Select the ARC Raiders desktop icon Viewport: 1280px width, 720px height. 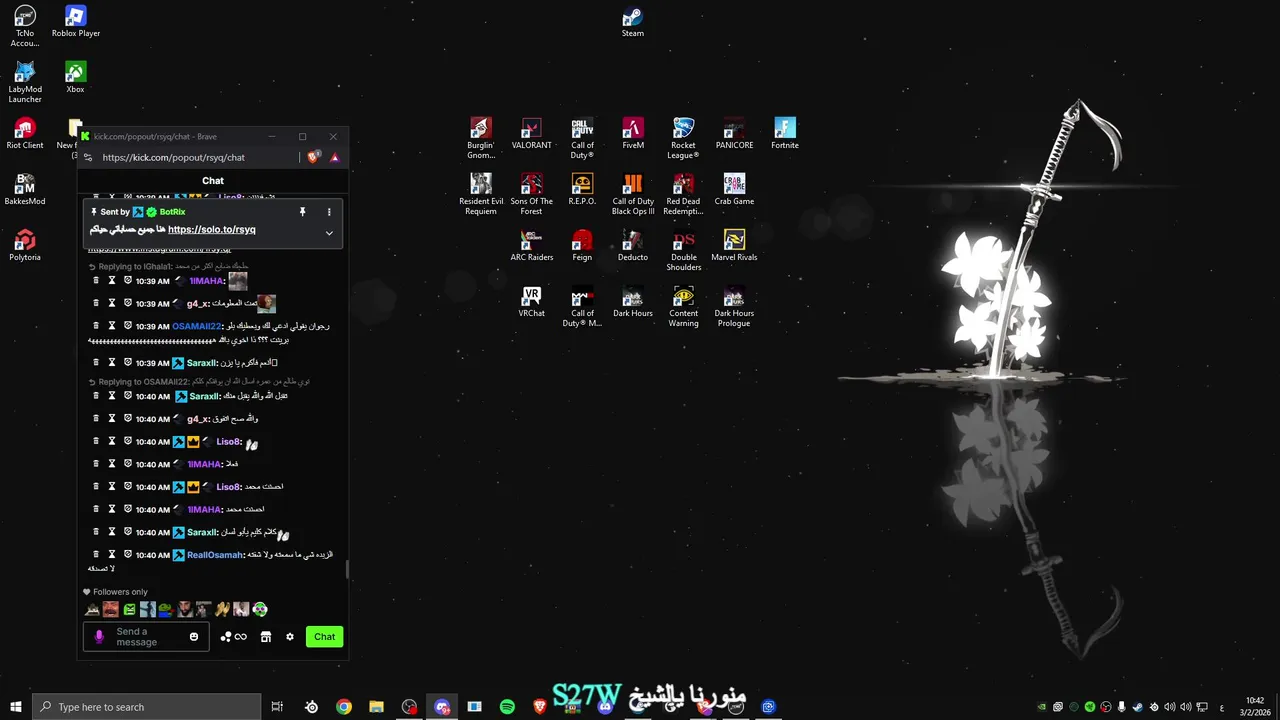(531, 246)
